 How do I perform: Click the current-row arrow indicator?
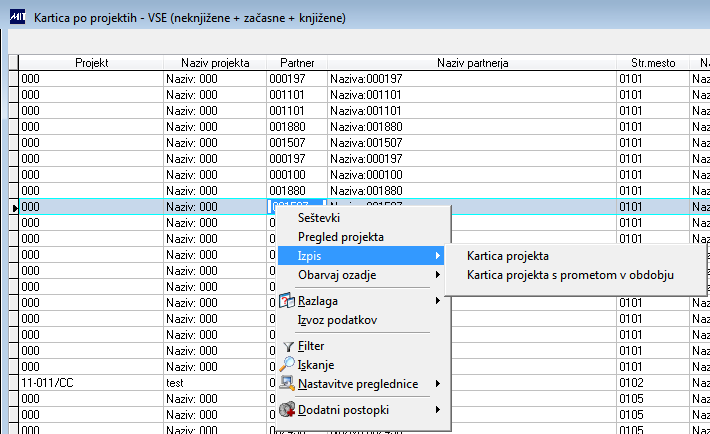coord(14,207)
